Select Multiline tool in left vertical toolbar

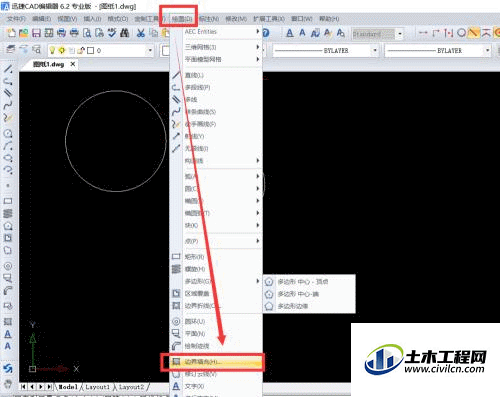pyautogui.click(x=8, y=93)
